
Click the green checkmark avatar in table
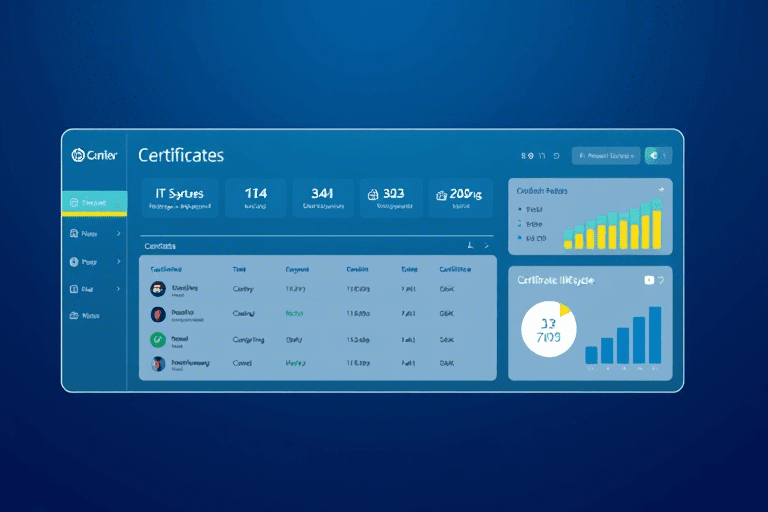coord(158,340)
